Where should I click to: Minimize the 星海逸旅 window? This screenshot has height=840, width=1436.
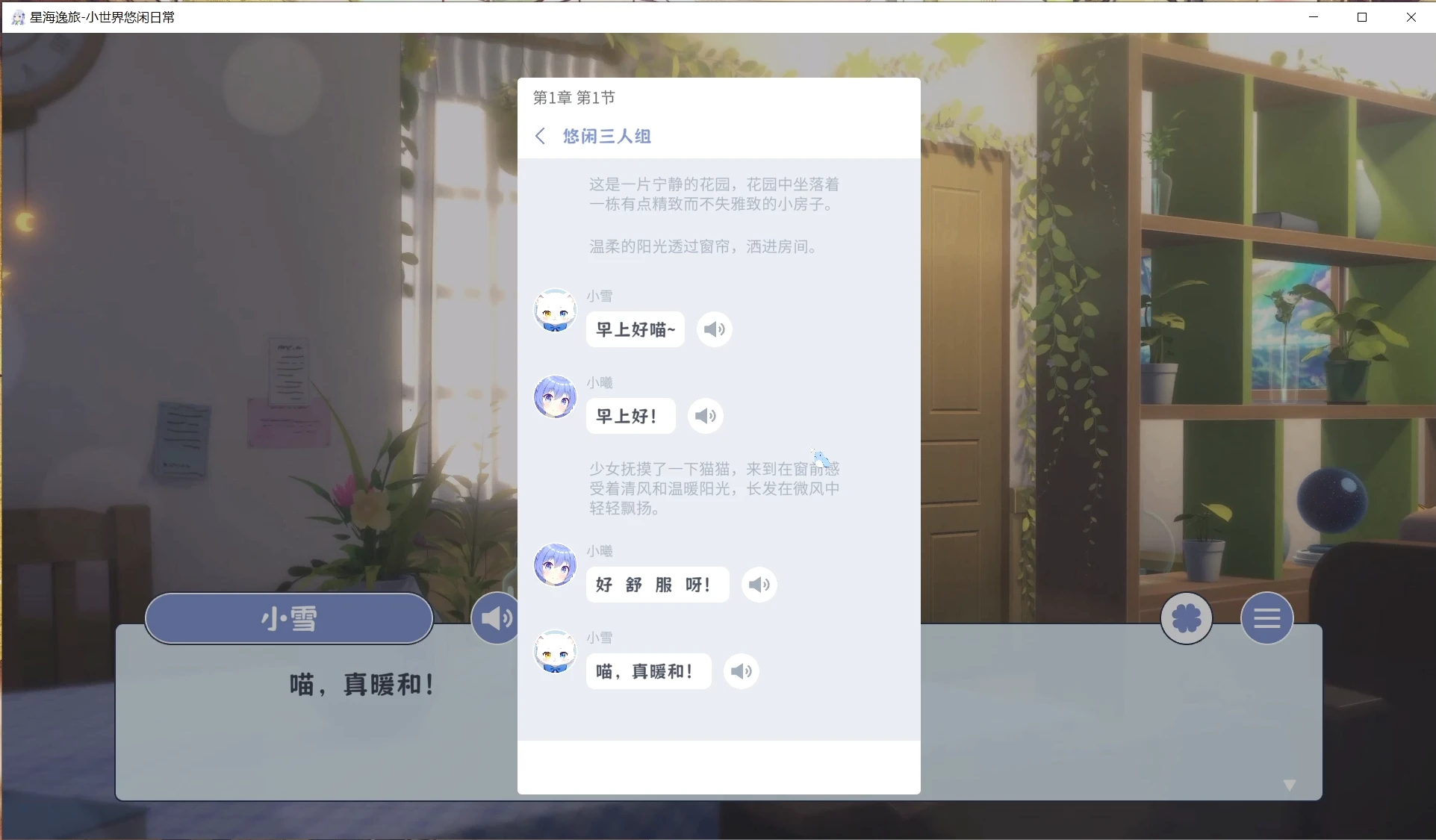1314,16
